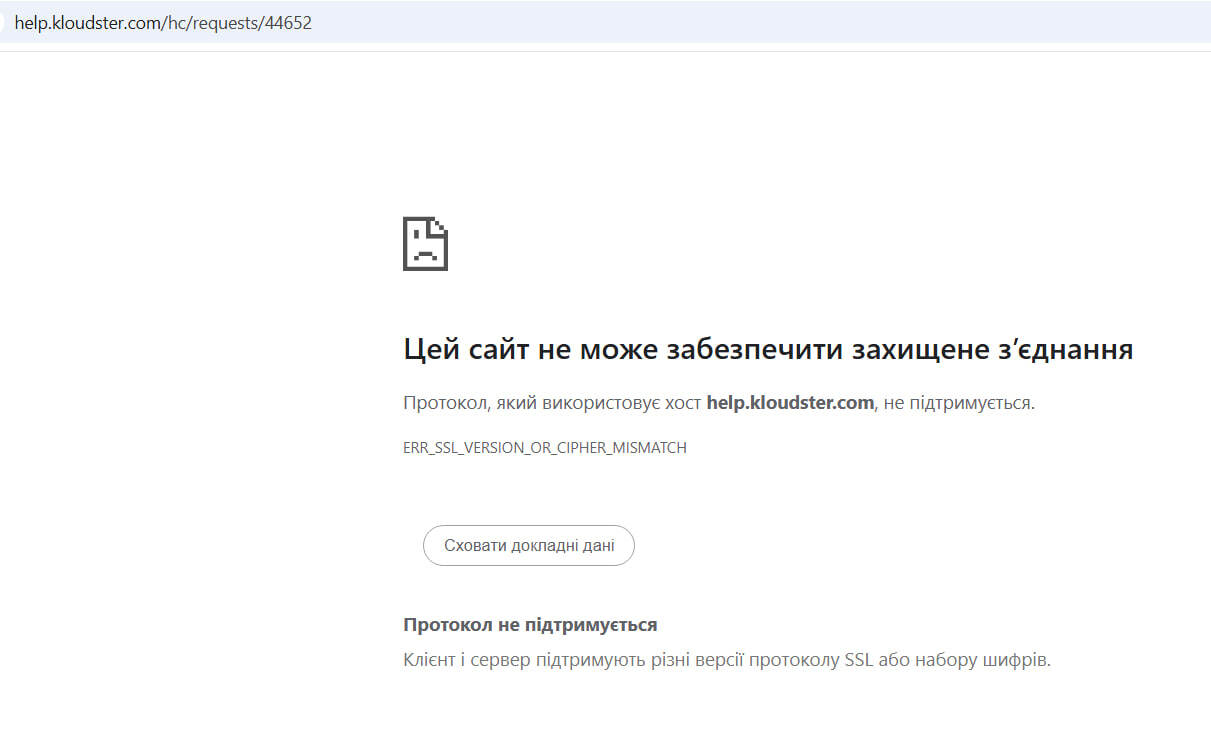Image resolution: width=1211 pixels, height=735 pixels.
Task: Click the sad page error icon
Action: click(x=425, y=243)
